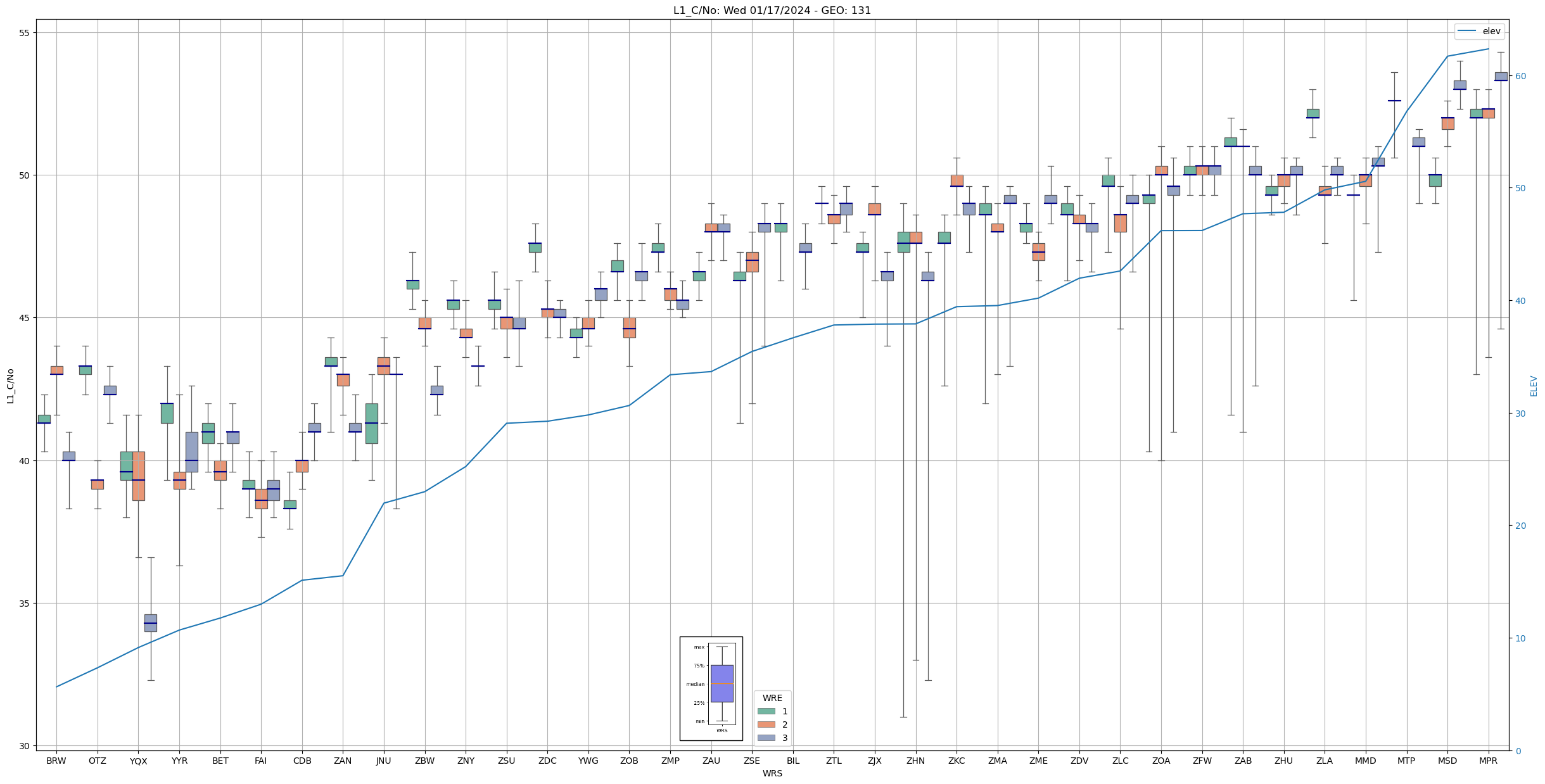Click the 60 tick on ELEV axis
The height and width of the screenshot is (784, 1545).
1520,76
